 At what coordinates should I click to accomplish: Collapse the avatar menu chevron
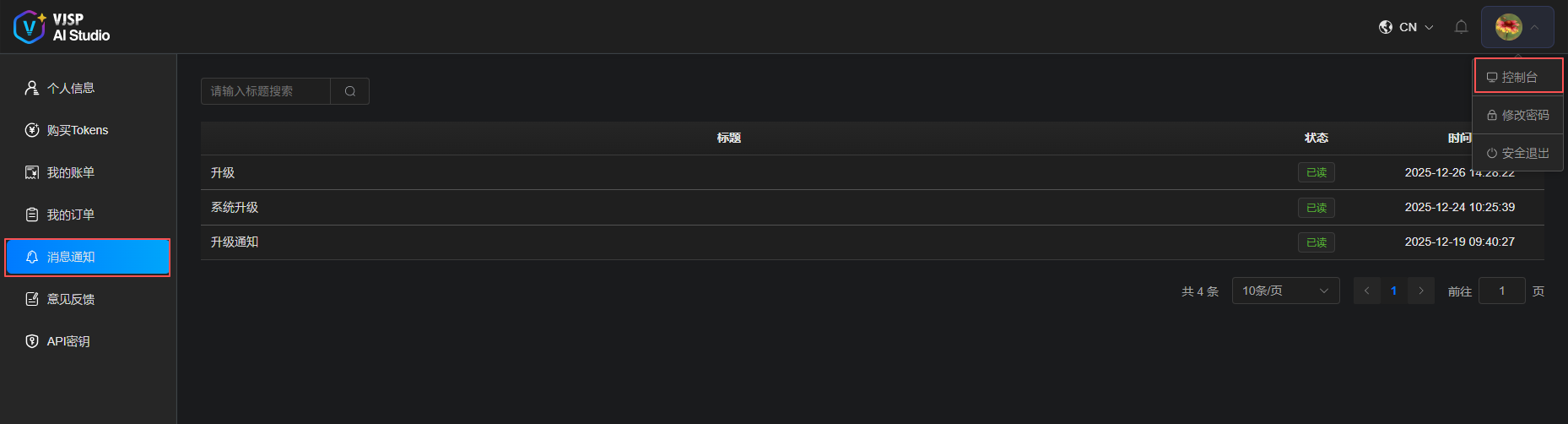[1535, 27]
